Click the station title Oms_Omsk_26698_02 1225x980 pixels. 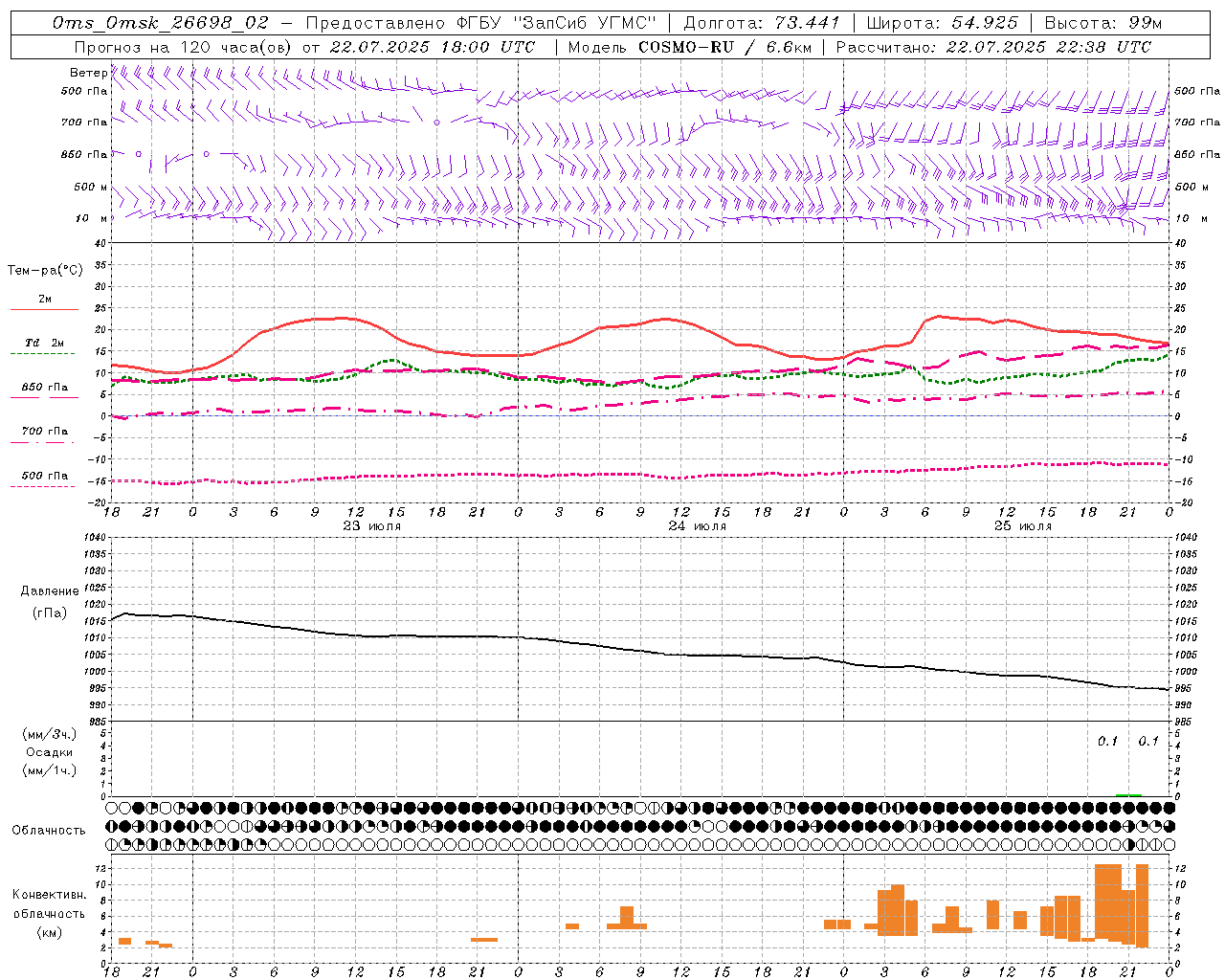coord(161,22)
